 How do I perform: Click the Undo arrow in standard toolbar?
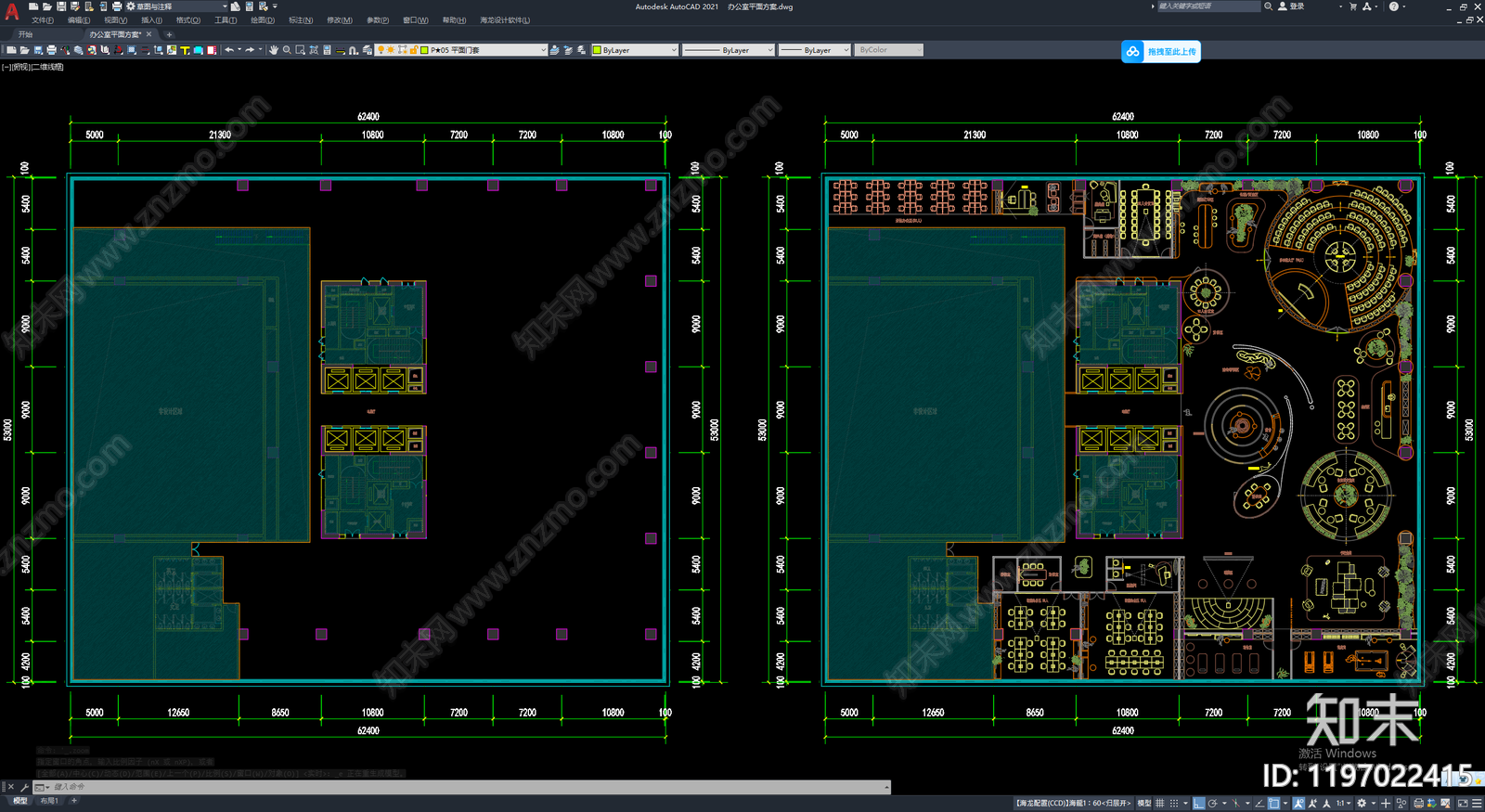click(x=229, y=50)
